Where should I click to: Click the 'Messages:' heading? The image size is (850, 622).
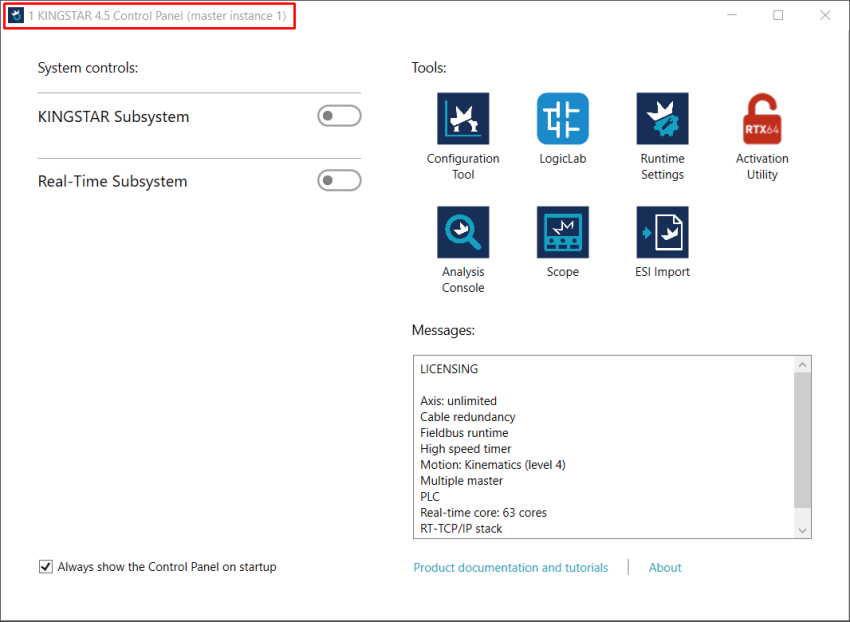(x=443, y=330)
